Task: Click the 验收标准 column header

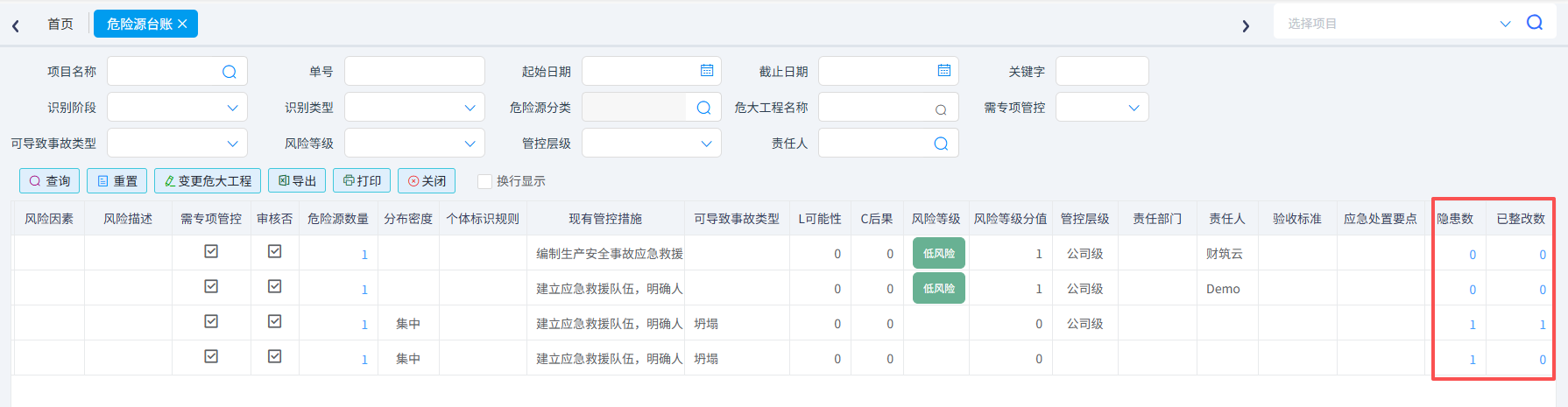Action: (x=1297, y=219)
